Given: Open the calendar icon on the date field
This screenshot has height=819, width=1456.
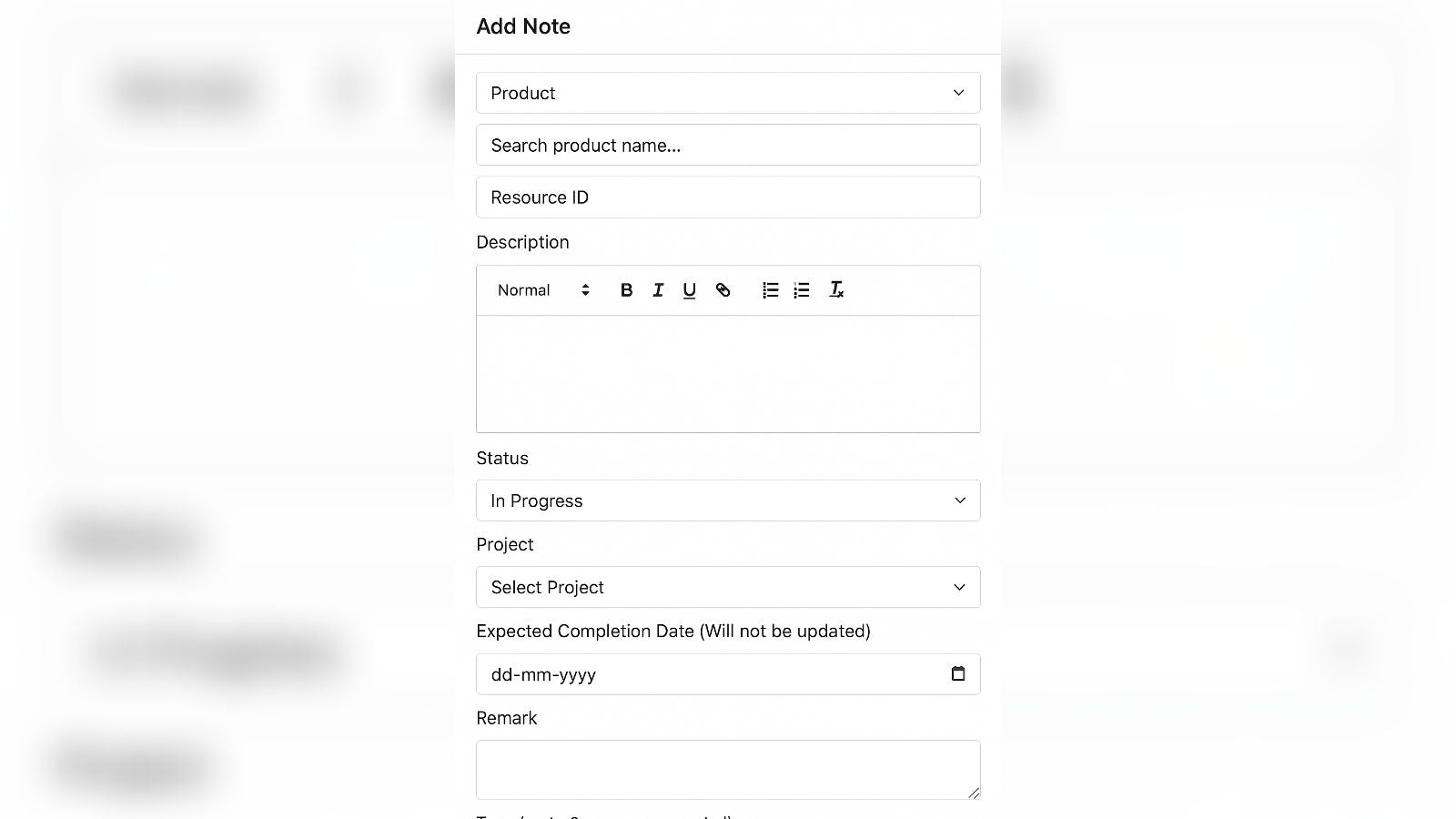Looking at the screenshot, I should 957,673.
